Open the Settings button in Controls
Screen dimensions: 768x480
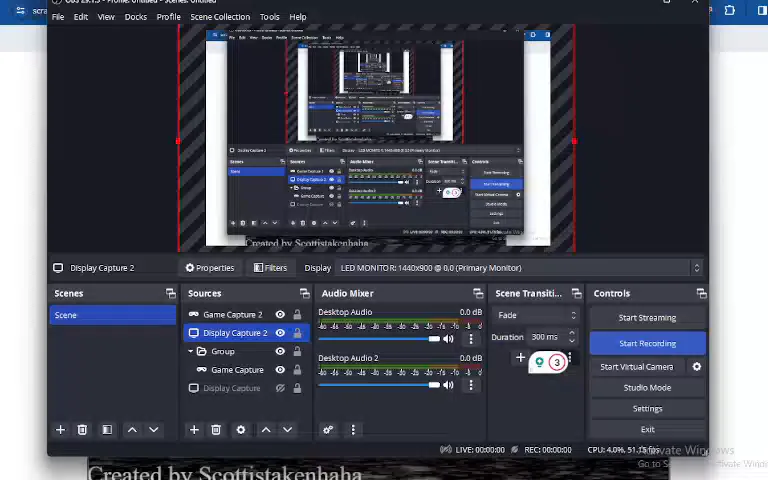(x=647, y=409)
